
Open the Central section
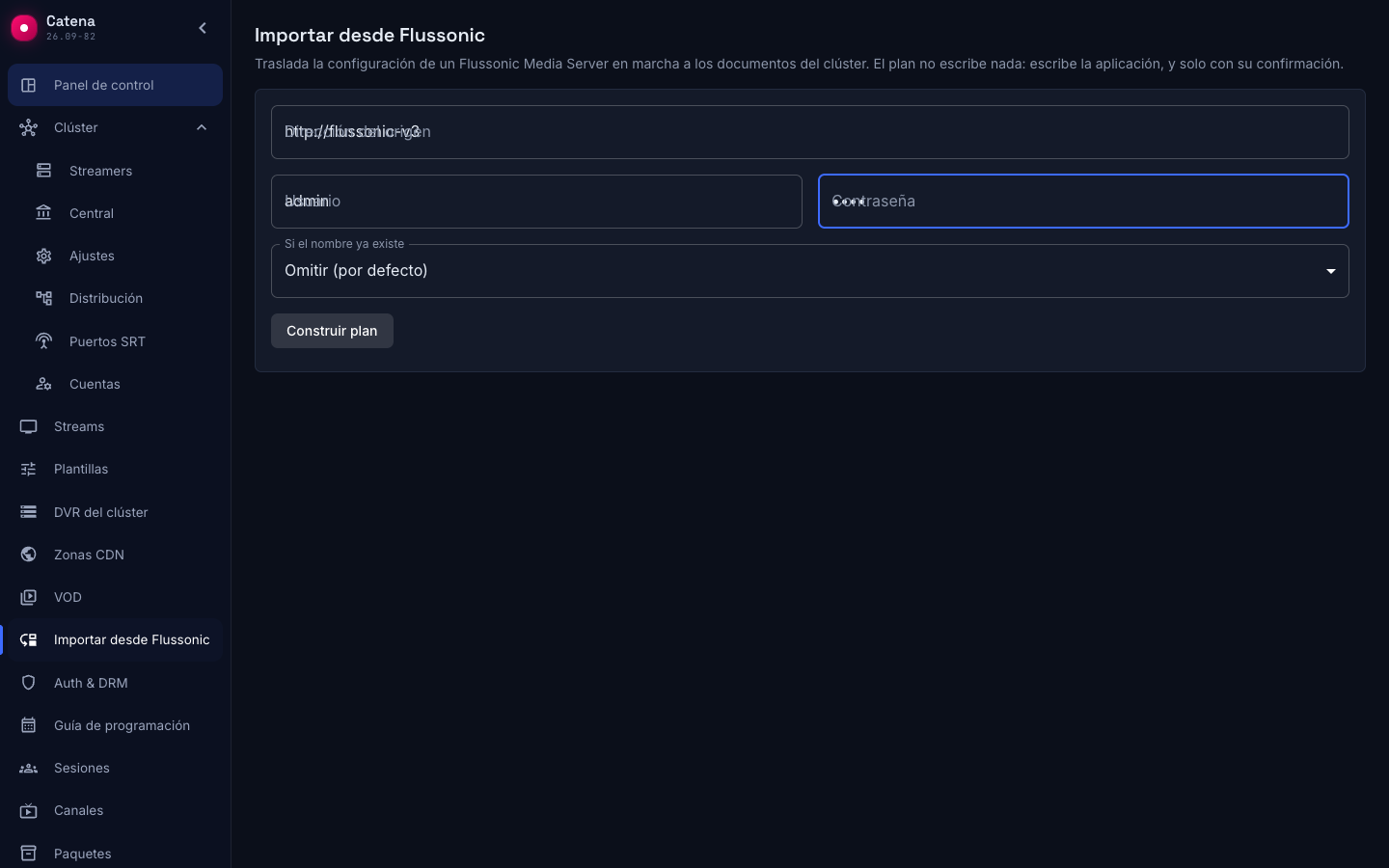115,213
